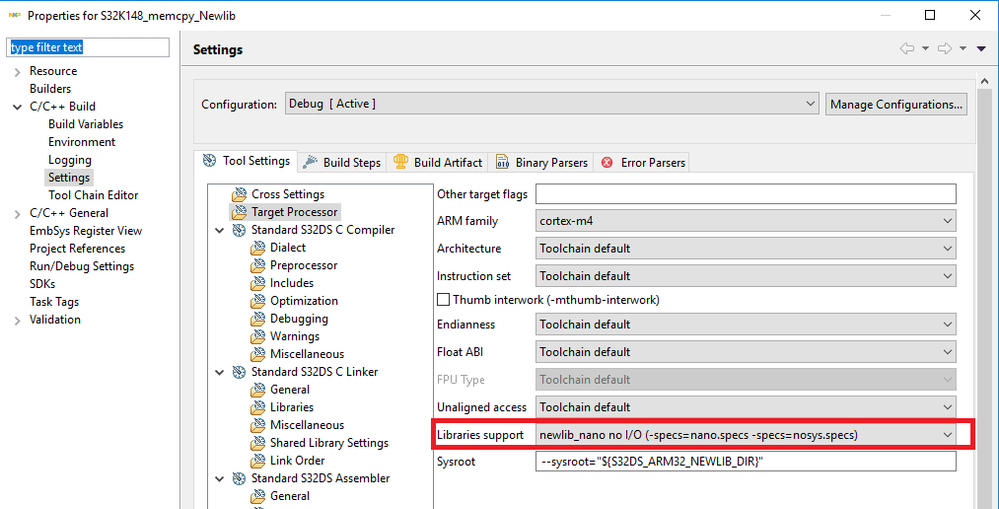Switch to the Binary Parsers tab
The width and height of the screenshot is (999, 509).
coord(542,162)
